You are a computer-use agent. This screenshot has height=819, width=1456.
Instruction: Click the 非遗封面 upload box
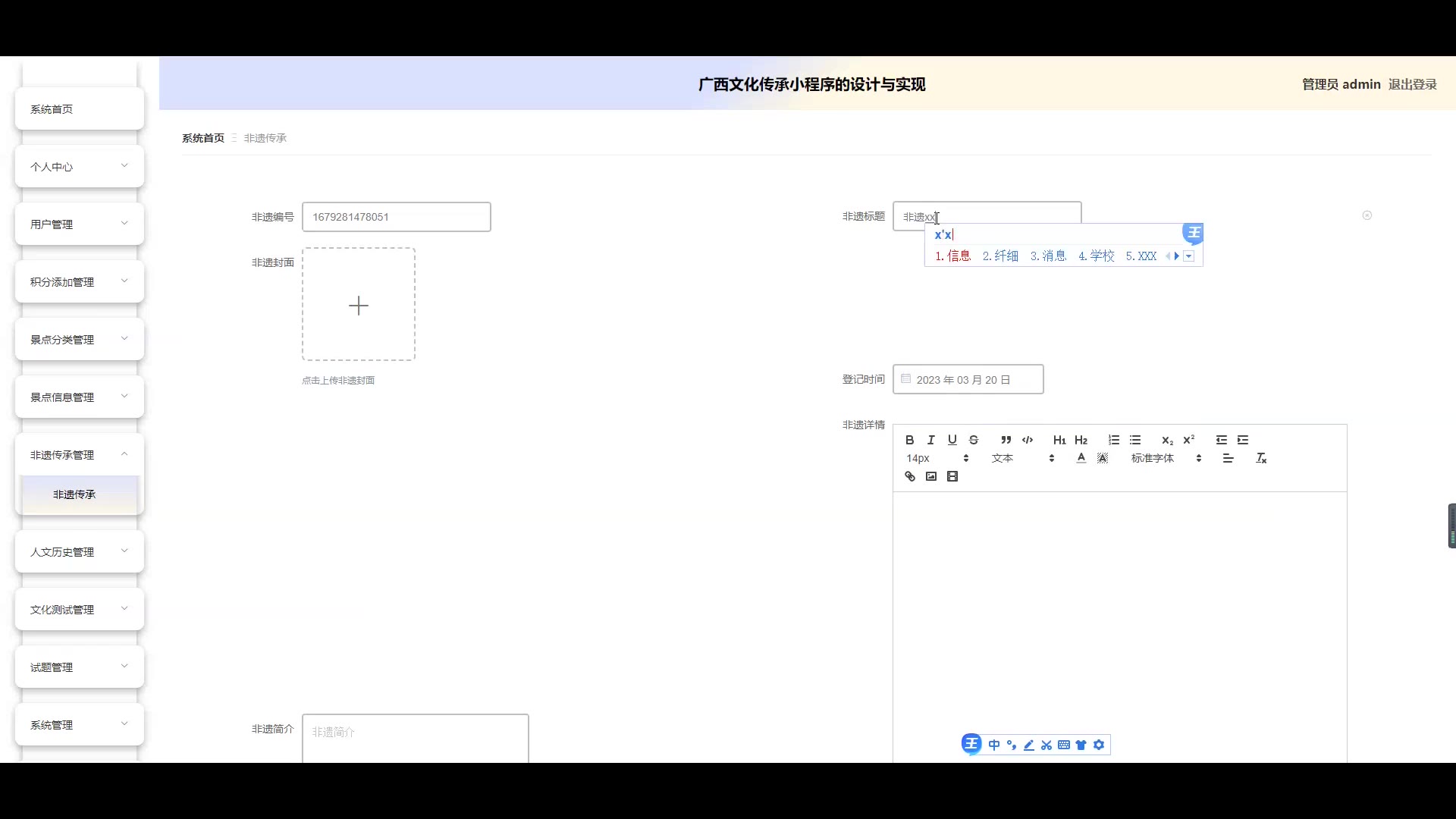click(x=359, y=304)
